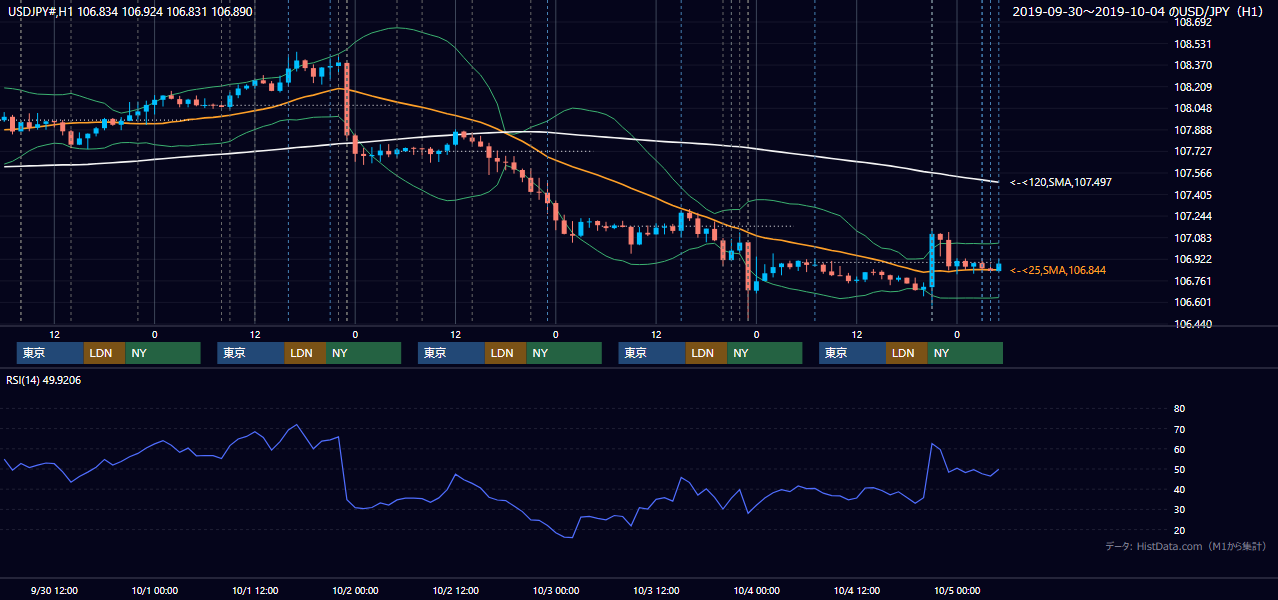Click the 東京 session block for 10/1
The width and height of the screenshot is (1278, 600).
coord(251,353)
